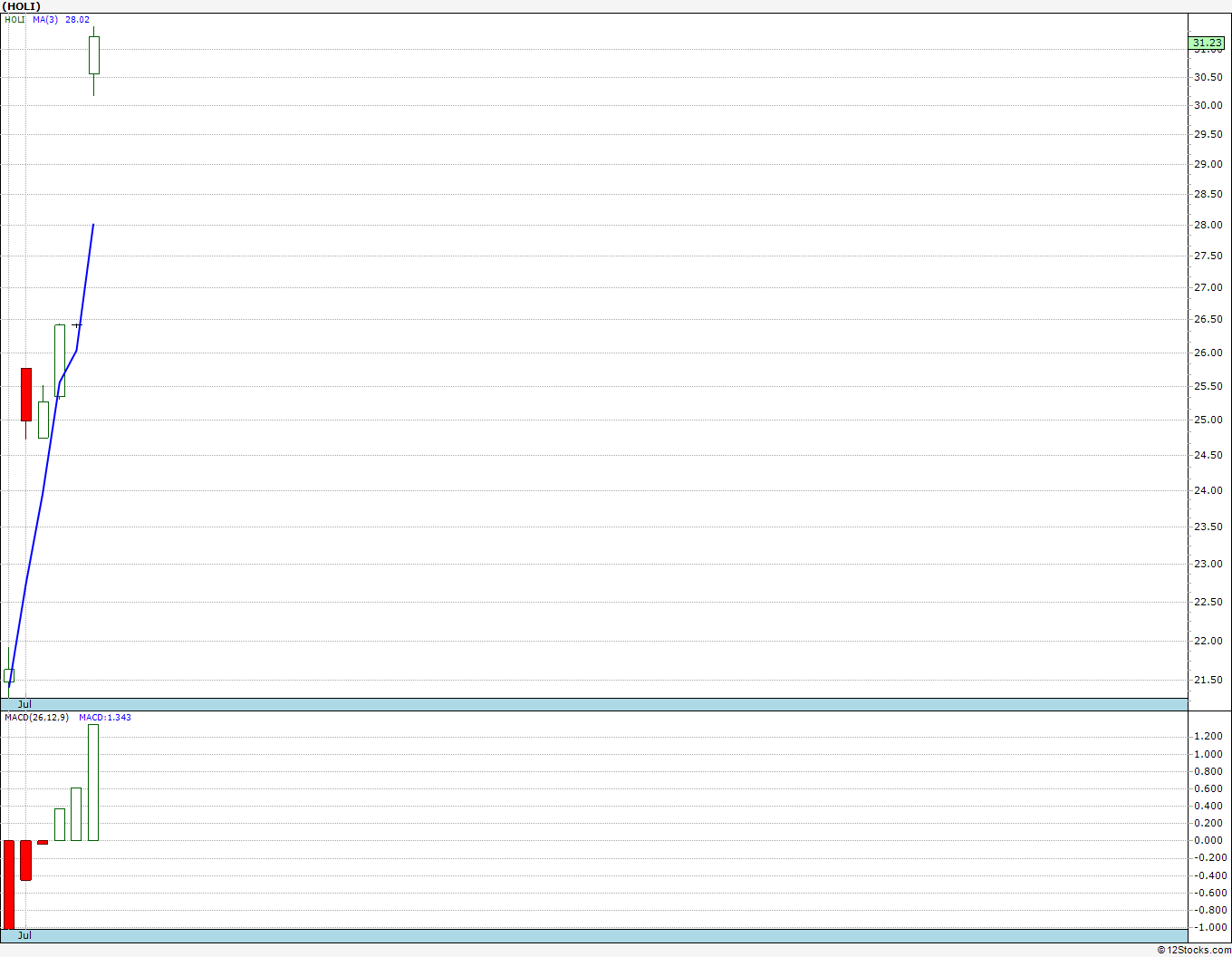1232x957 pixels.
Task: Click the red candlestick near 25.50
Action: [26, 394]
